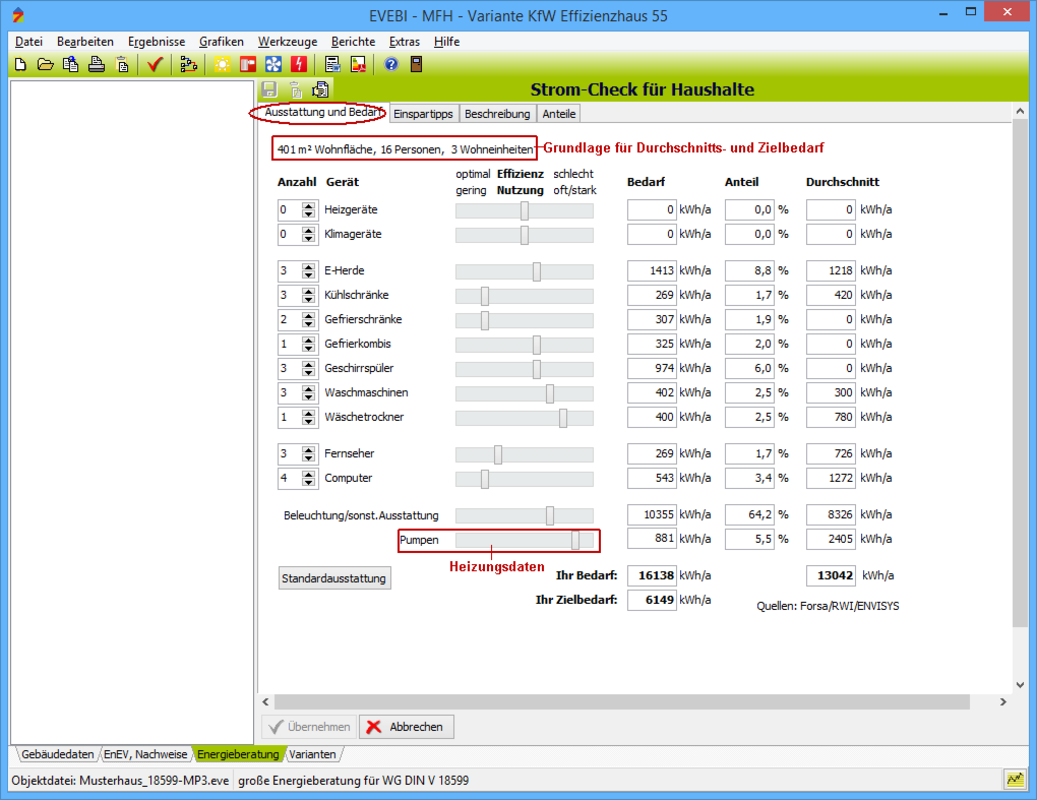
Task: Open a file with the folder icon
Action: pyautogui.click(x=45, y=65)
